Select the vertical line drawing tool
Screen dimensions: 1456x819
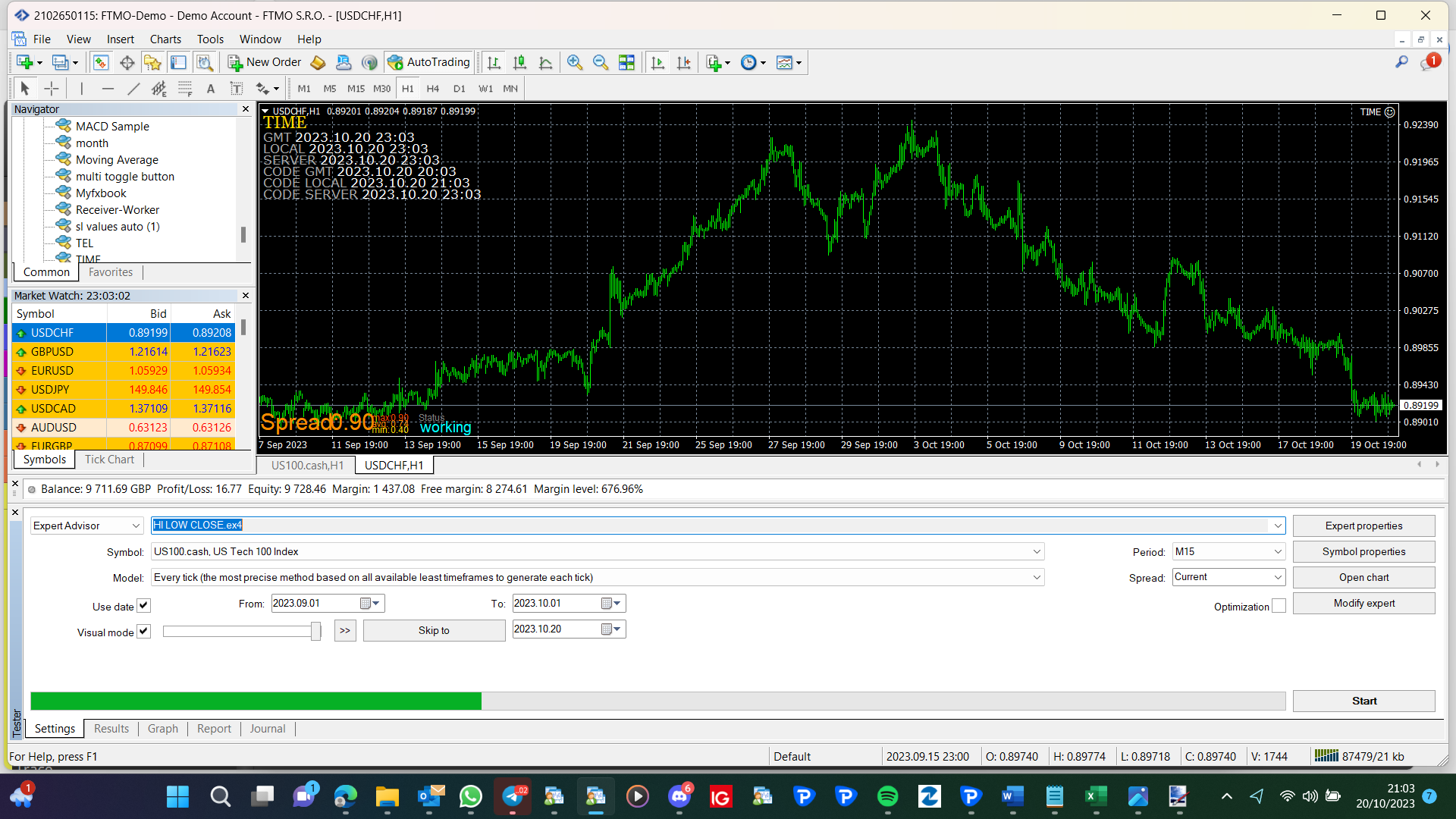[82, 89]
